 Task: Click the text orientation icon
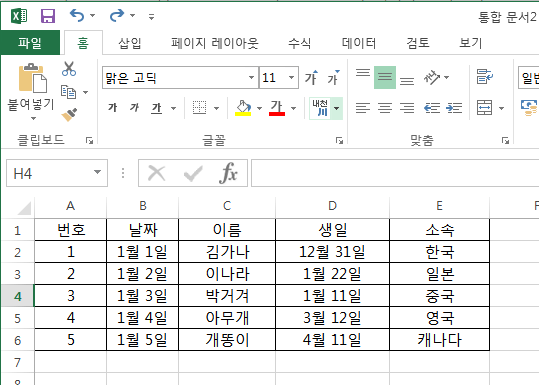tap(432, 77)
